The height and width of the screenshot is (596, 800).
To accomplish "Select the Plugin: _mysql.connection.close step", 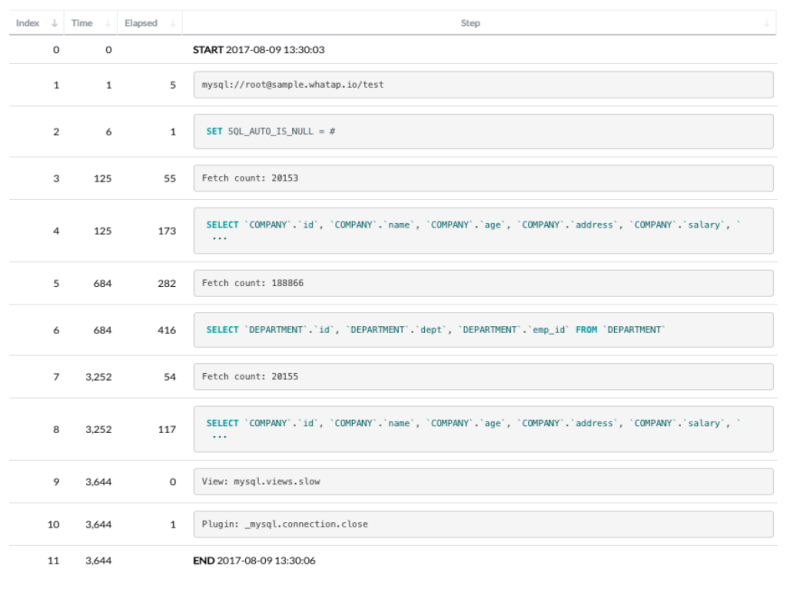I will [483, 524].
